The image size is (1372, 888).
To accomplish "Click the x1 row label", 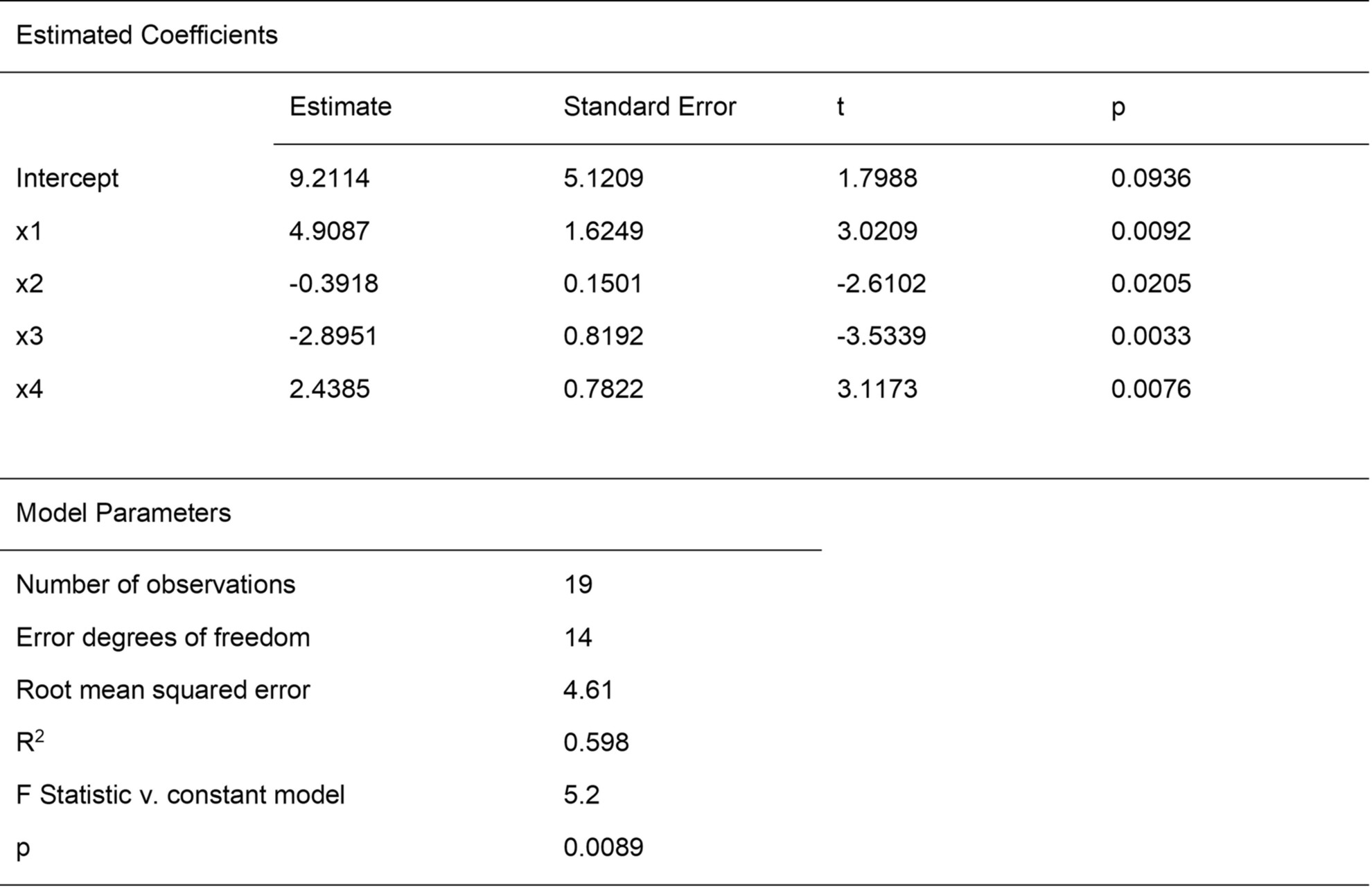I will tap(29, 232).
